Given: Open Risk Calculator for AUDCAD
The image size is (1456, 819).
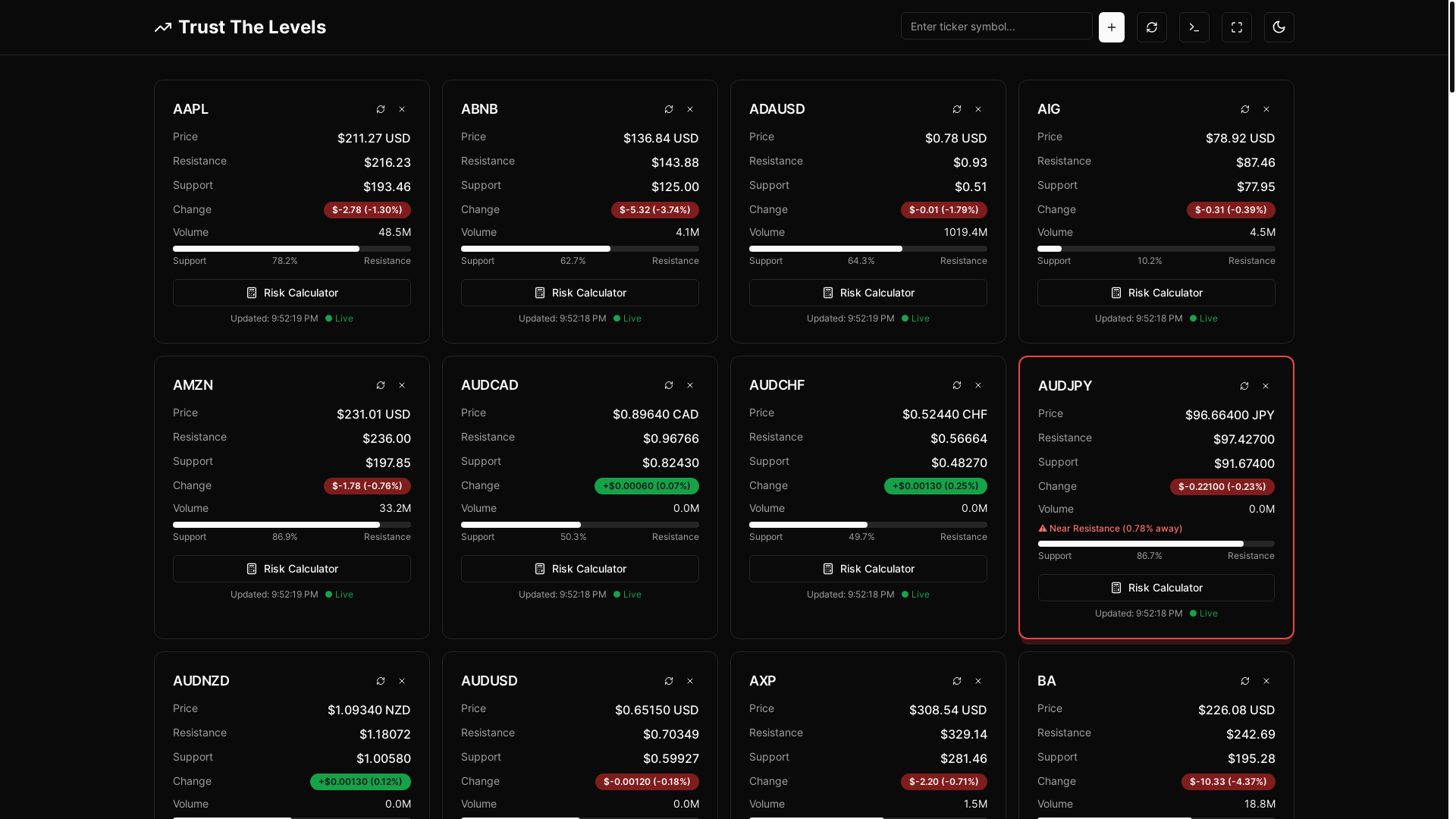Looking at the screenshot, I should [580, 569].
